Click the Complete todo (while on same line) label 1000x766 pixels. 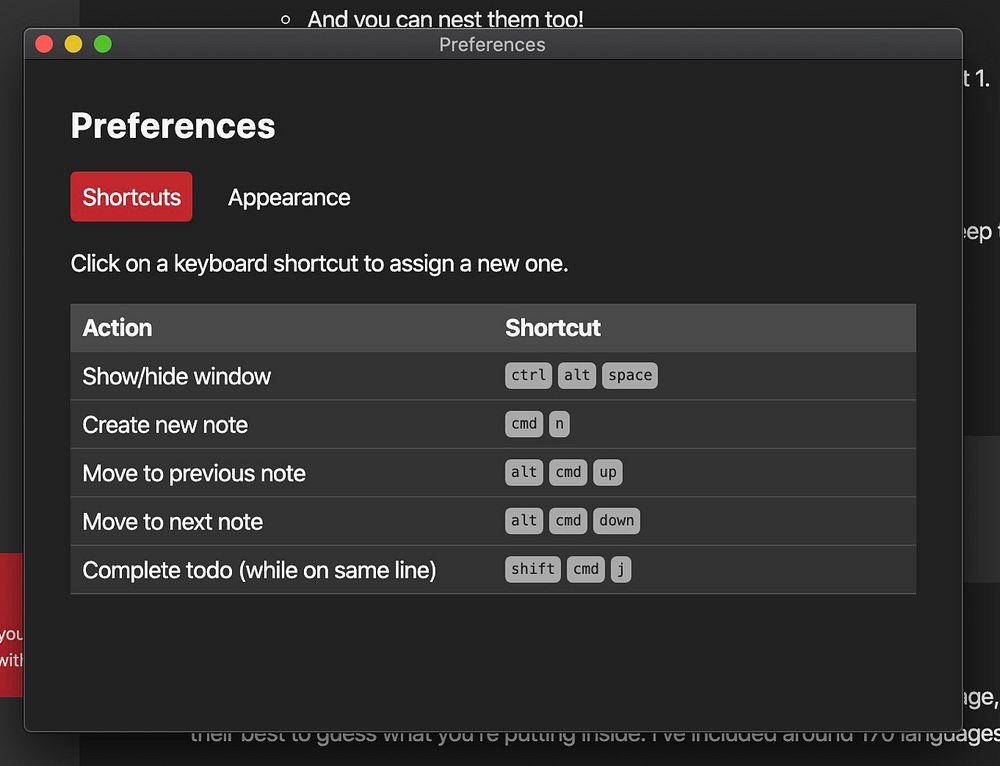click(259, 571)
